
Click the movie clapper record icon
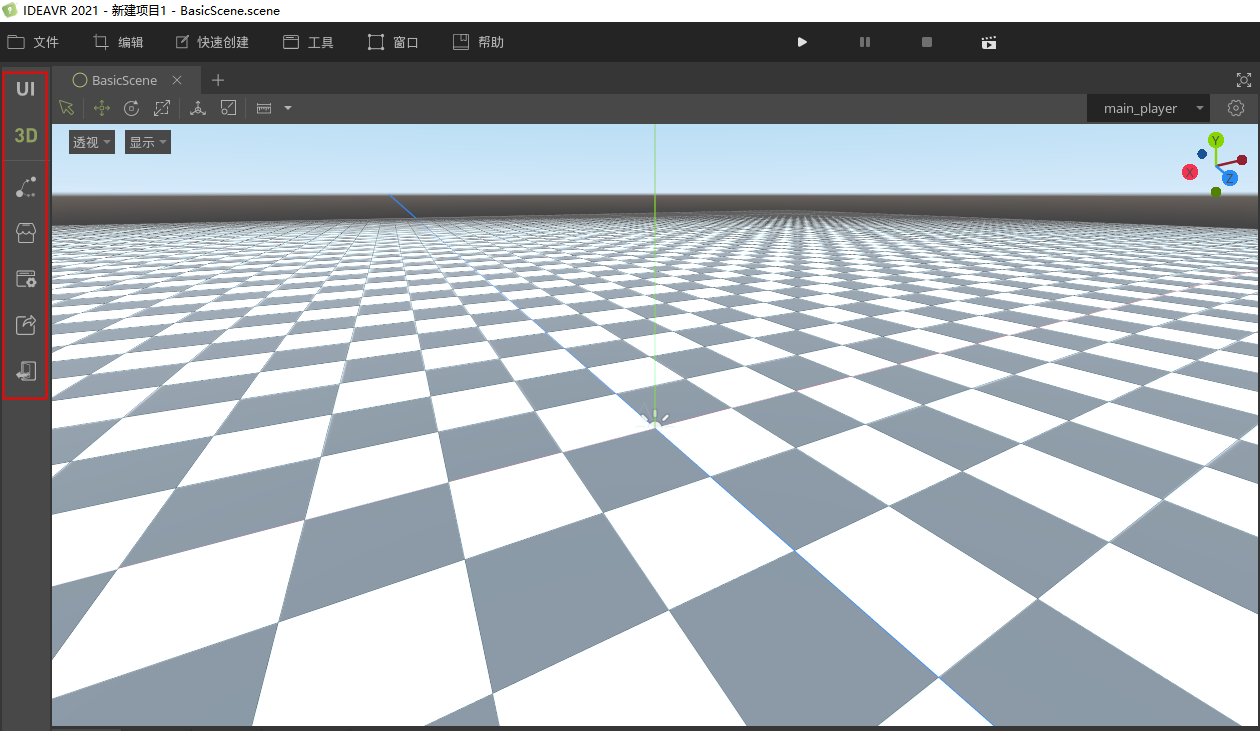[989, 42]
